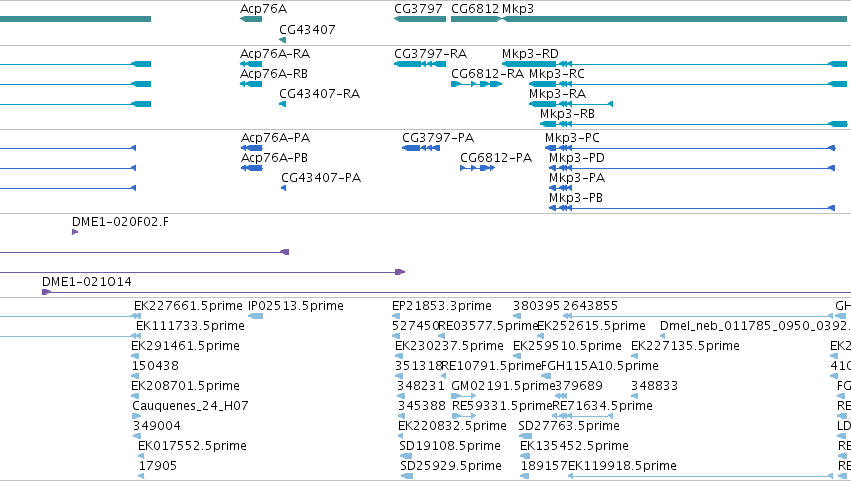851x481 pixels.
Task: Select protein CG3797-PA
Action: click(x=421, y=148)
